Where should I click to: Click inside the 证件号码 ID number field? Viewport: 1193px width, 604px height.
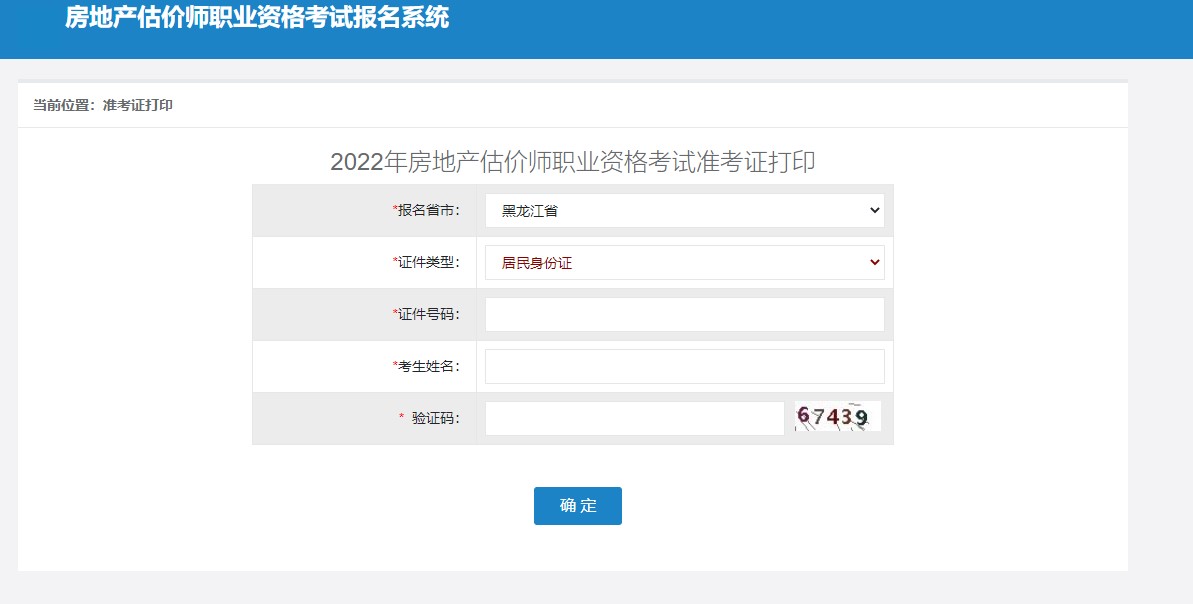coord(684,314)
